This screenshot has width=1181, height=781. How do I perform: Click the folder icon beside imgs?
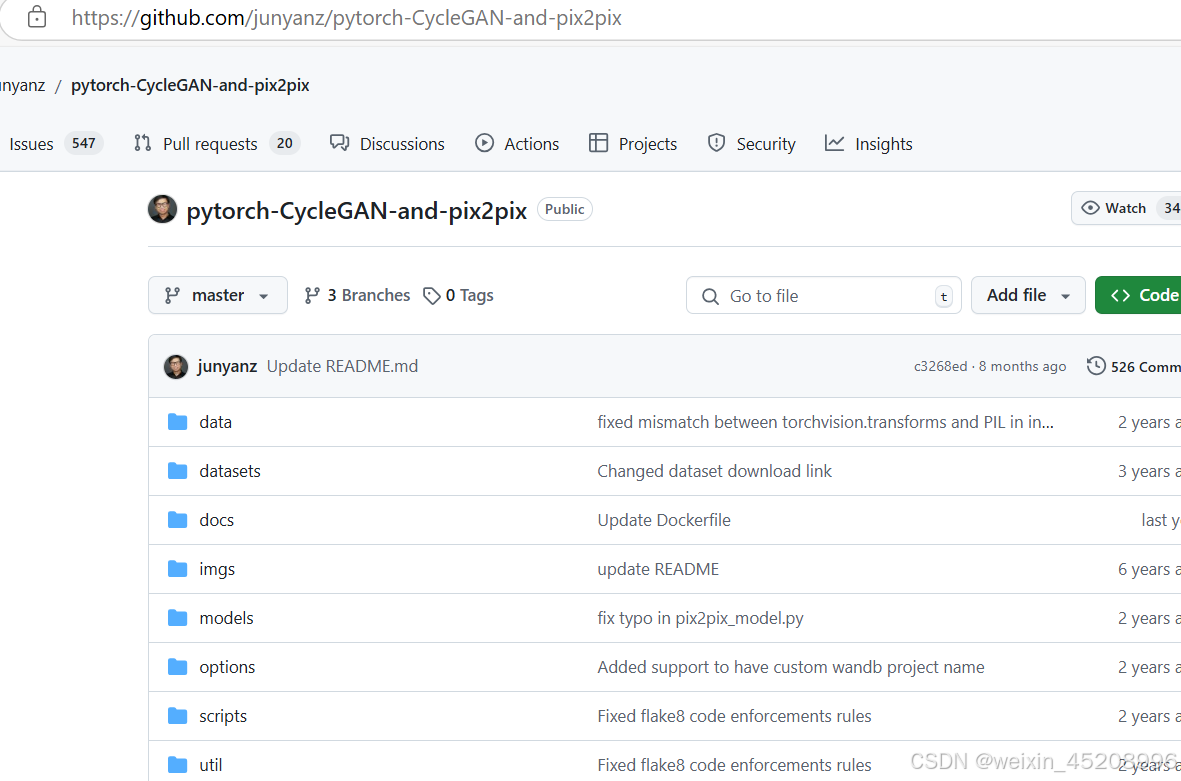pyautogui.click(x=178, y=569)
